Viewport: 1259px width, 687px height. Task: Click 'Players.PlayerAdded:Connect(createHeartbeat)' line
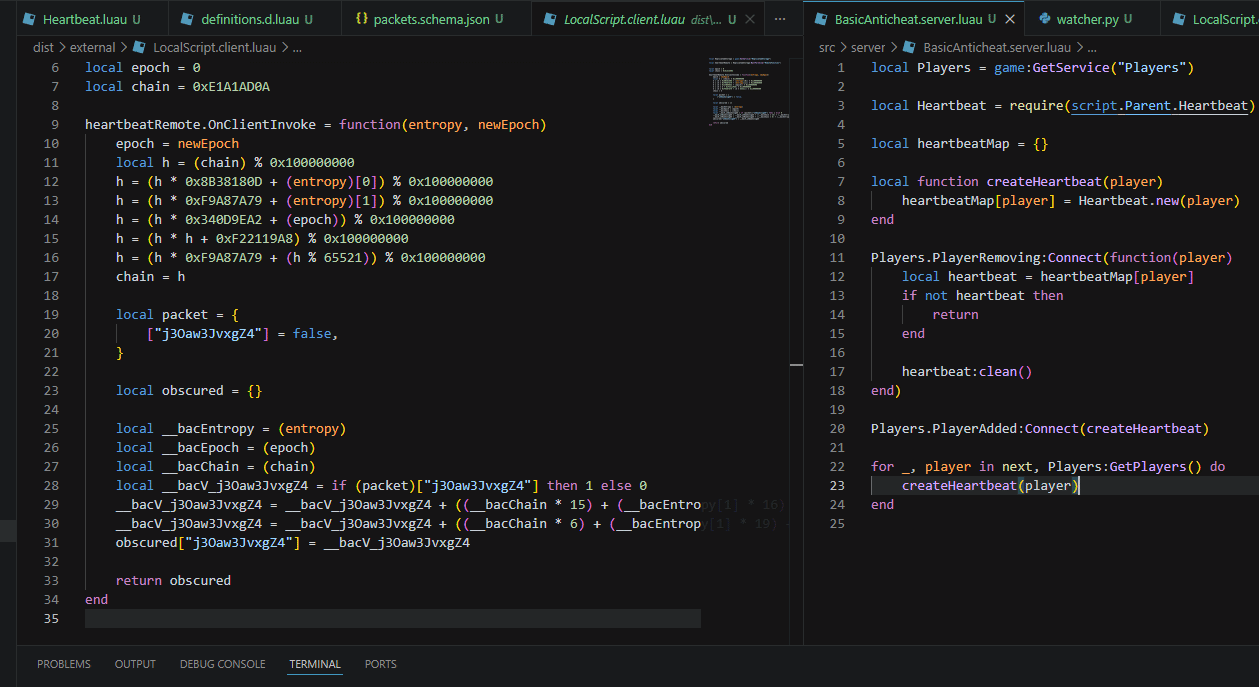pos(1040,428)
